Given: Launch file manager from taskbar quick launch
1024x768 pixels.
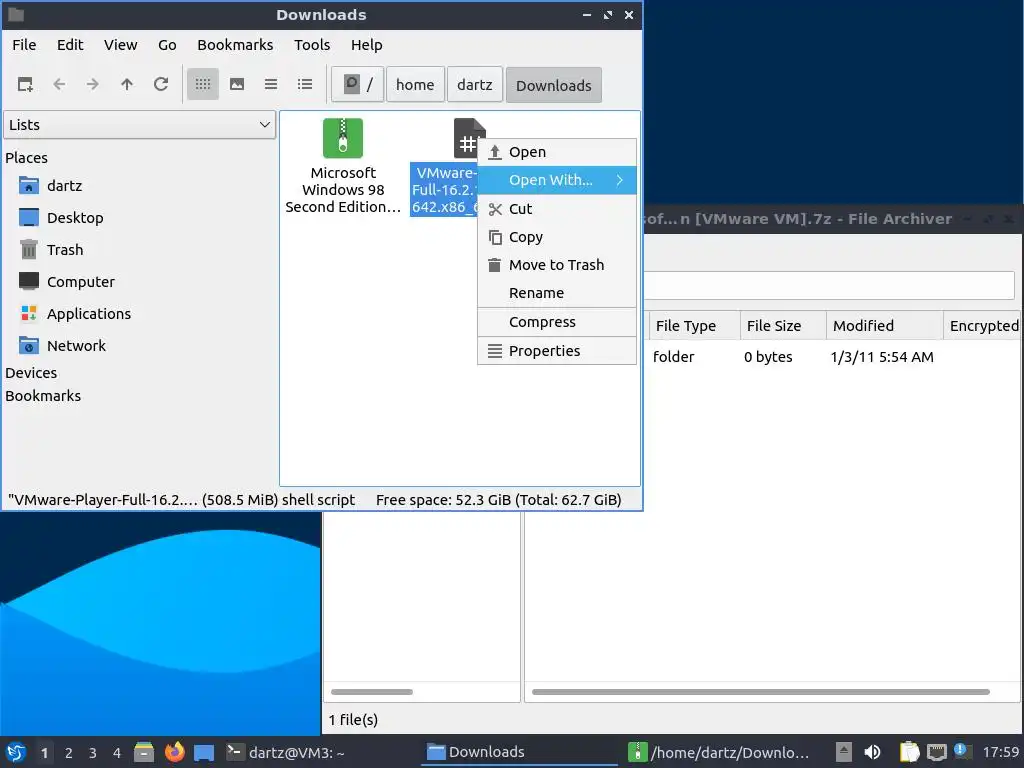Looking at the screenshot, I should click(144, 752).
